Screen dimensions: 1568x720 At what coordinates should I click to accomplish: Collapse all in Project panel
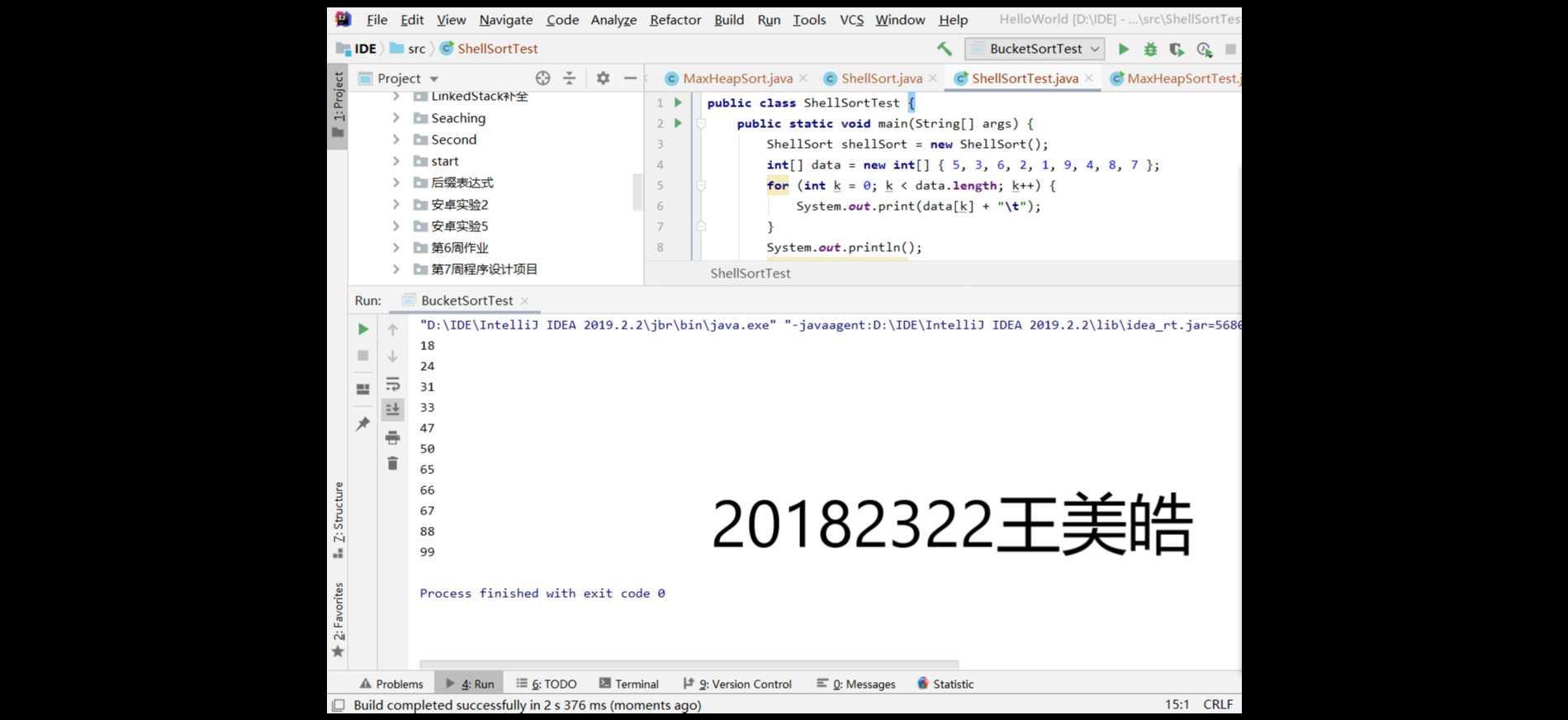[x=569, y=78]
